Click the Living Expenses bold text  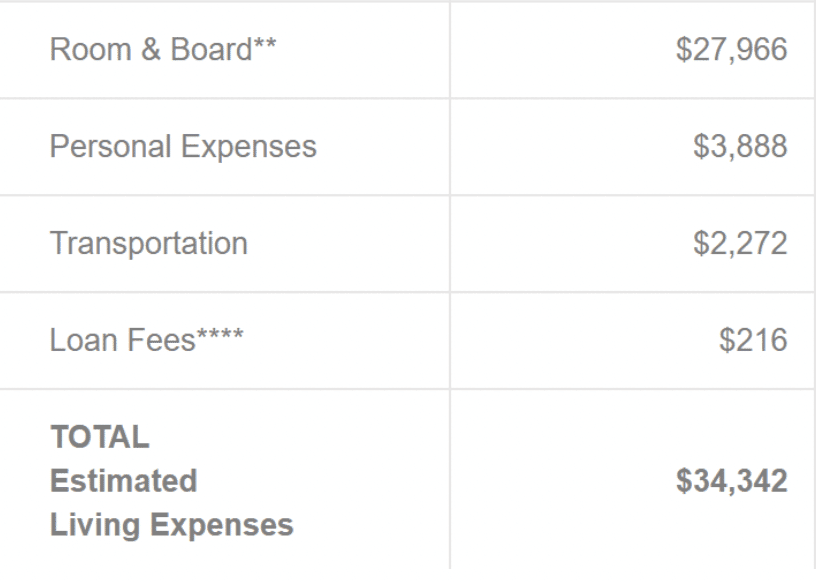[172, 525]
